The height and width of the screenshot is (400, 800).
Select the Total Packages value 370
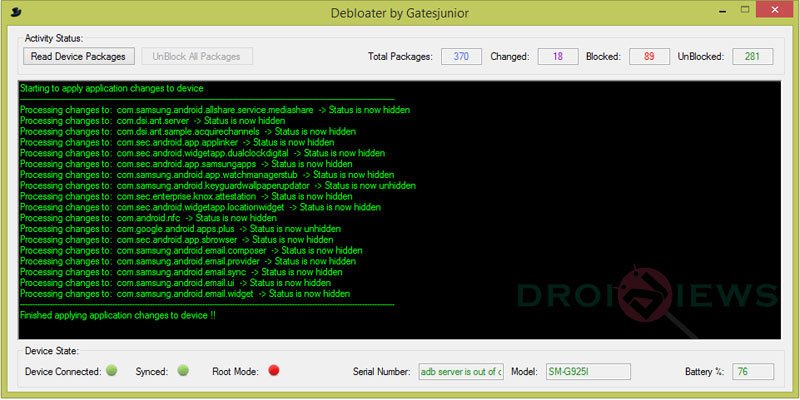pyautogui.click(x=461, y=57)
